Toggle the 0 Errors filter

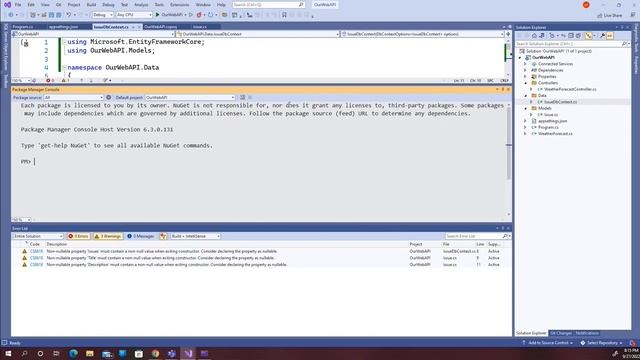point(78,236)
